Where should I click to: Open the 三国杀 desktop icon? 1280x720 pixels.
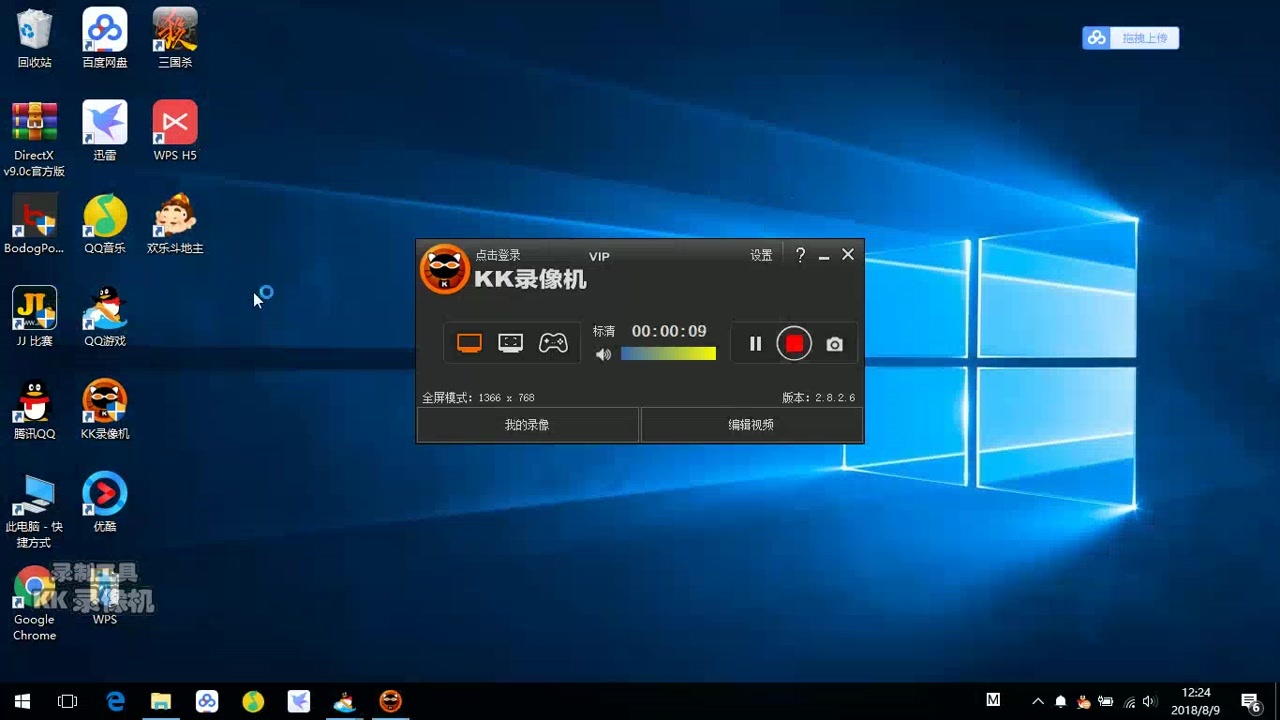(175, 39)
